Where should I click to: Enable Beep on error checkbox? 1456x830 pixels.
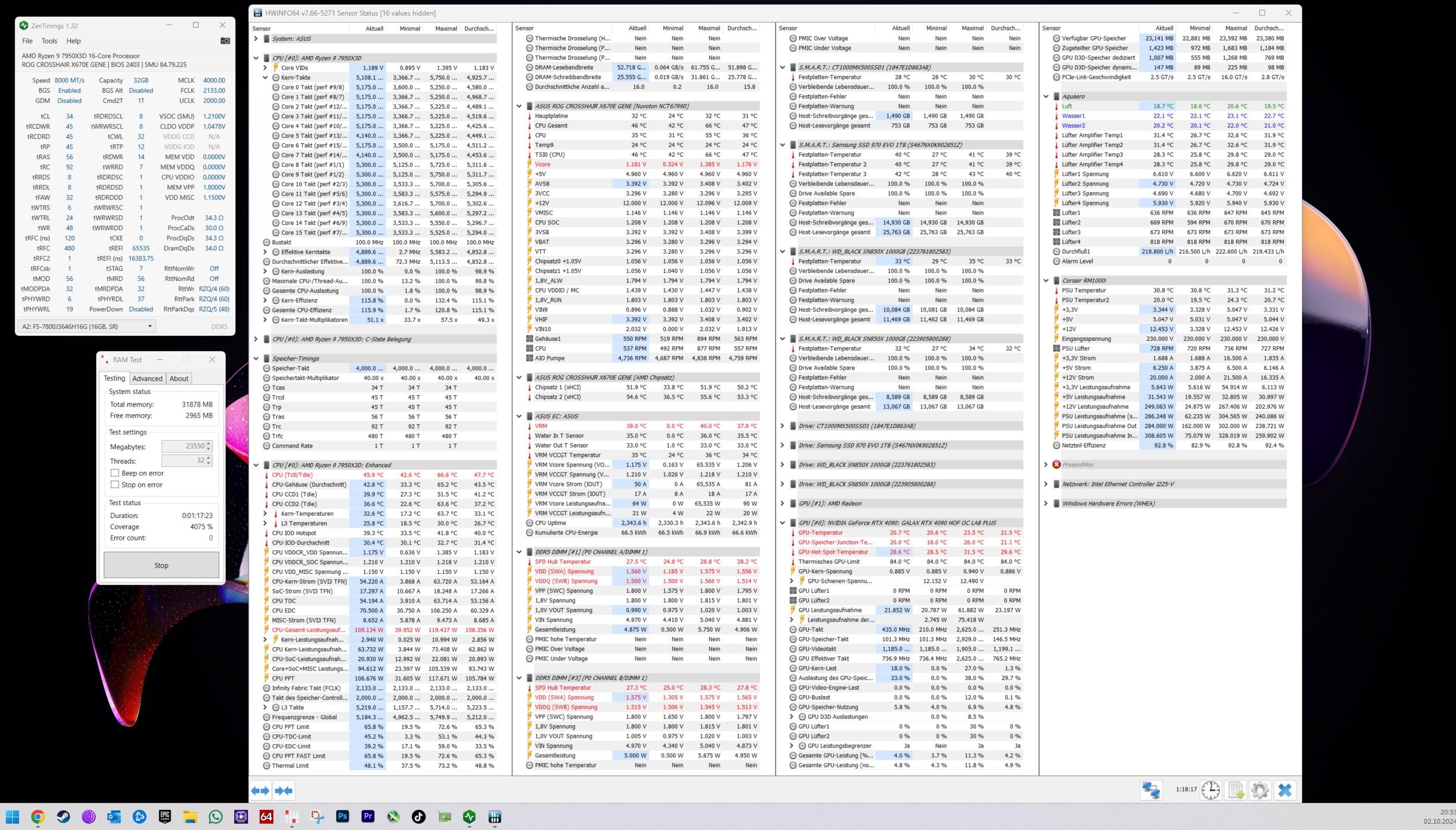(115, 473)
